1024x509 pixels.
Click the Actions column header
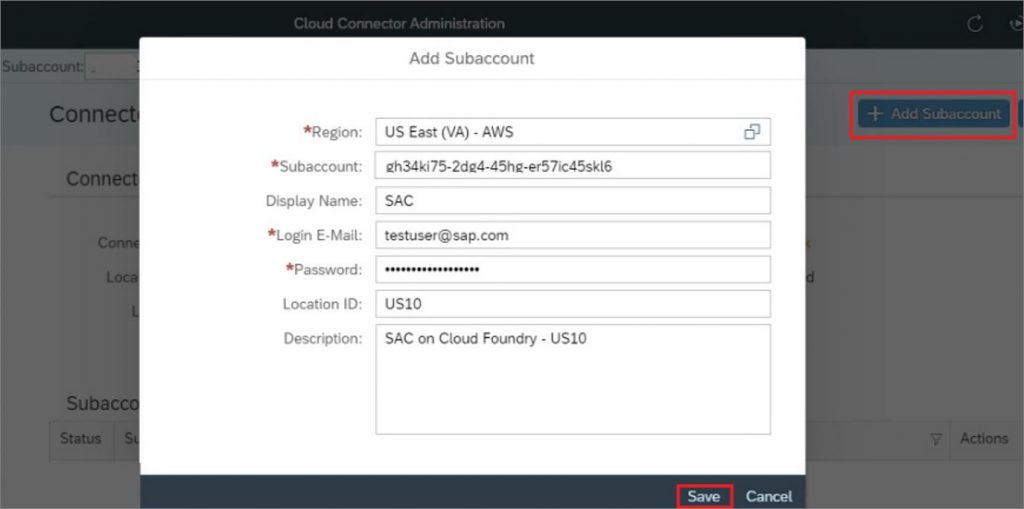point(984,438)
